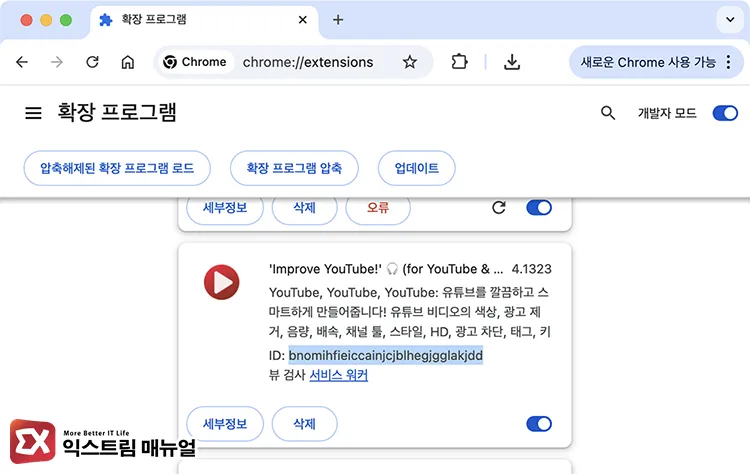Image resolution: width=750 pixels, height=474 pixels.
Task: Click the forward navigation arrow
Action: (x=57, y=62)
